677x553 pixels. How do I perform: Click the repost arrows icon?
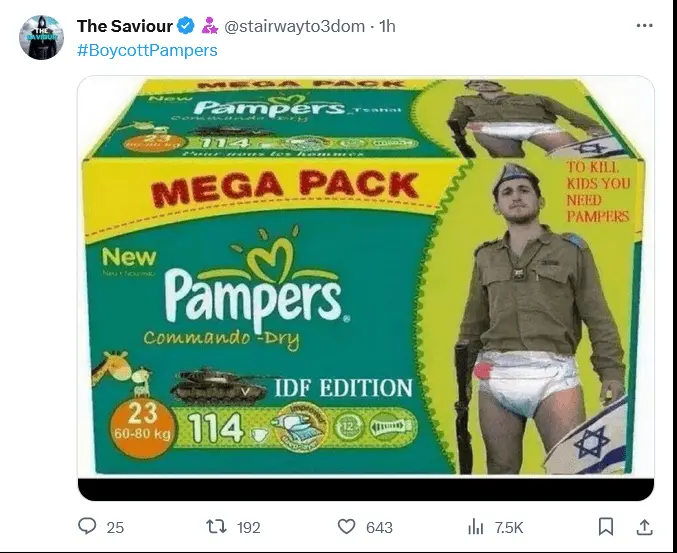[x=212, y=526]
